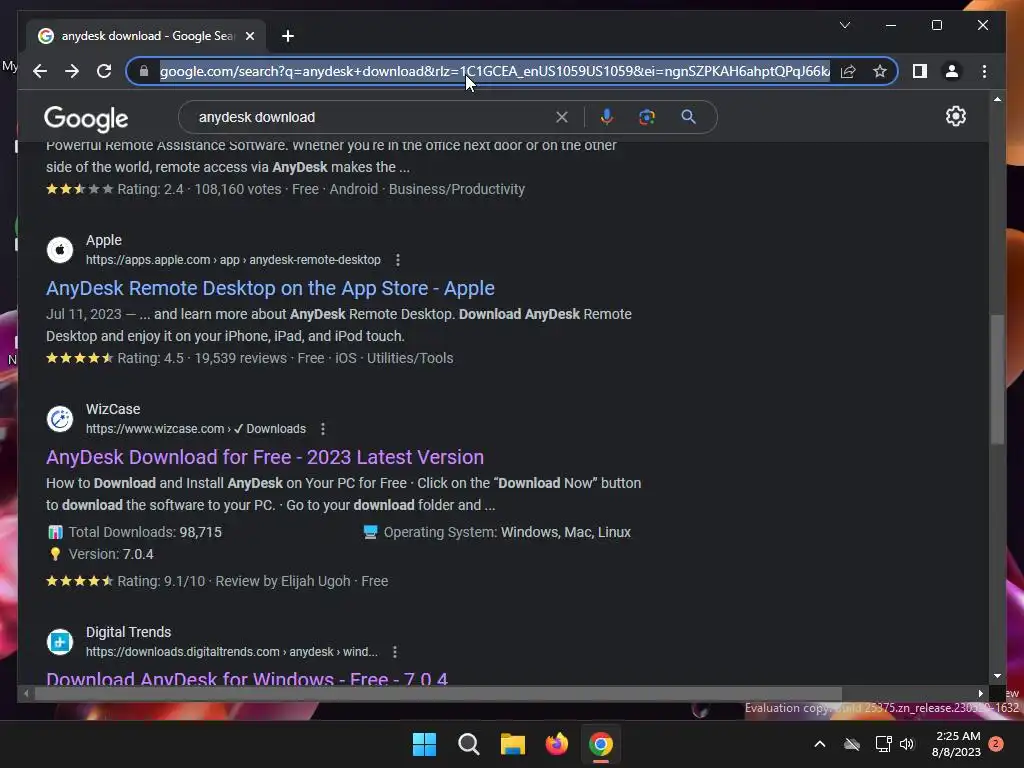Viewport: 1024px width, 768px height.
Task: Bookmark this tab with the star icon
Action: [x=880, y=71]
